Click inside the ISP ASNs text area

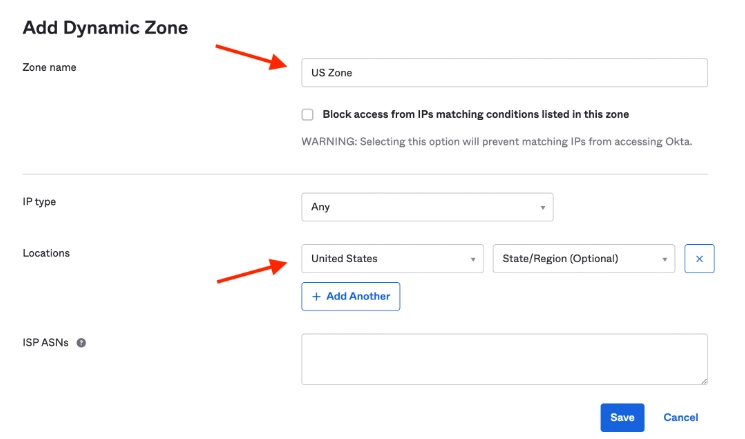[504, 359]
